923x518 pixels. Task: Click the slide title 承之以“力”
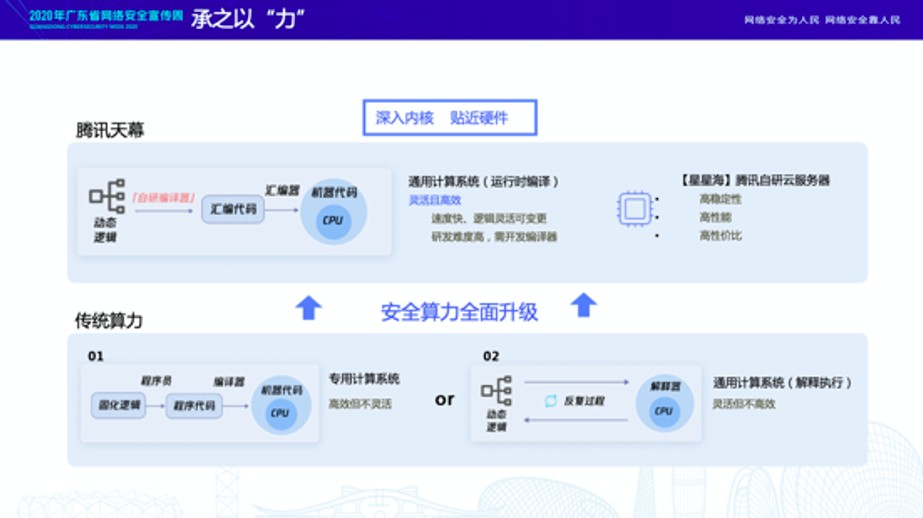[248, 19]
